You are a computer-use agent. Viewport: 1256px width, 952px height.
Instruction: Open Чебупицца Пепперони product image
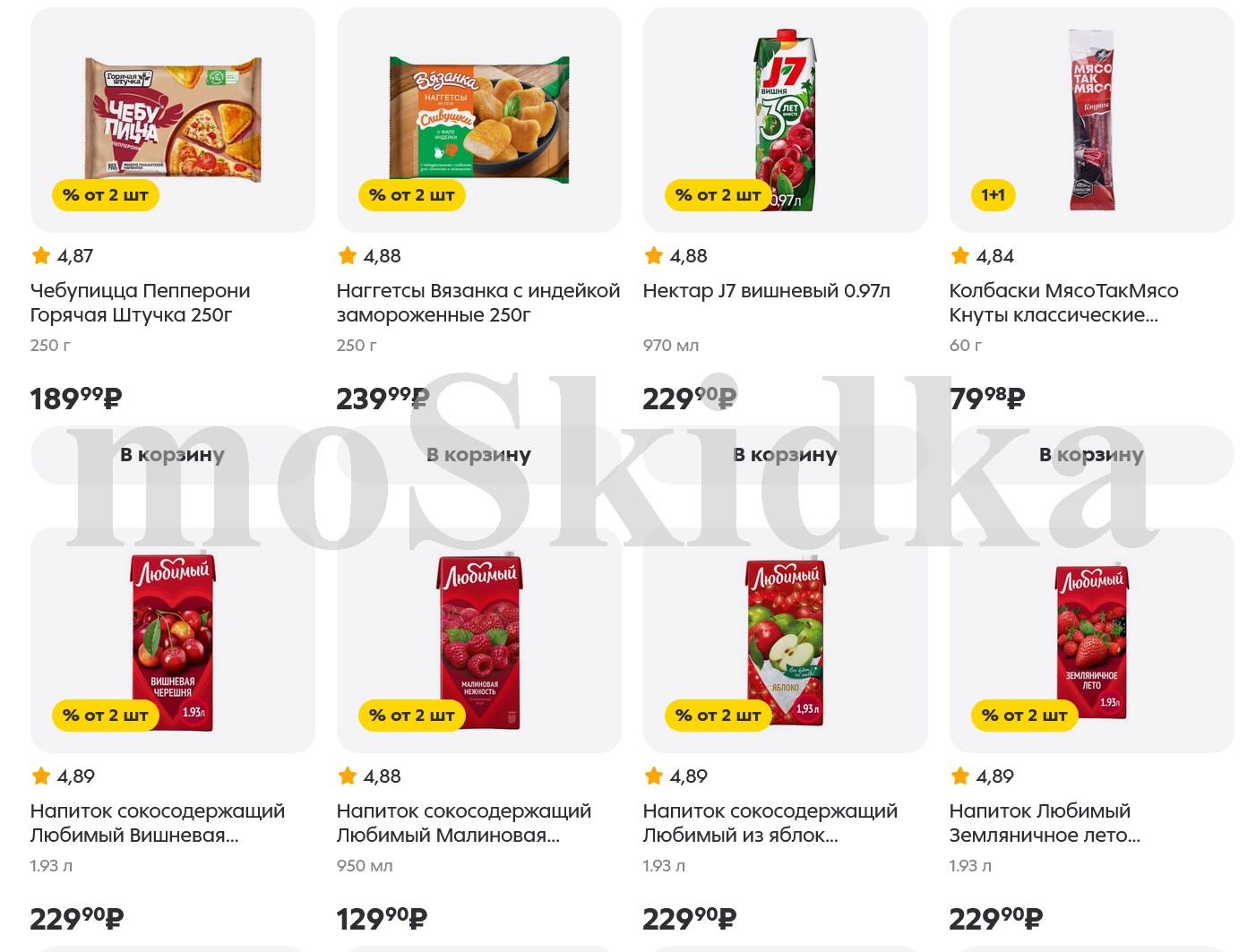pos(173,120)
